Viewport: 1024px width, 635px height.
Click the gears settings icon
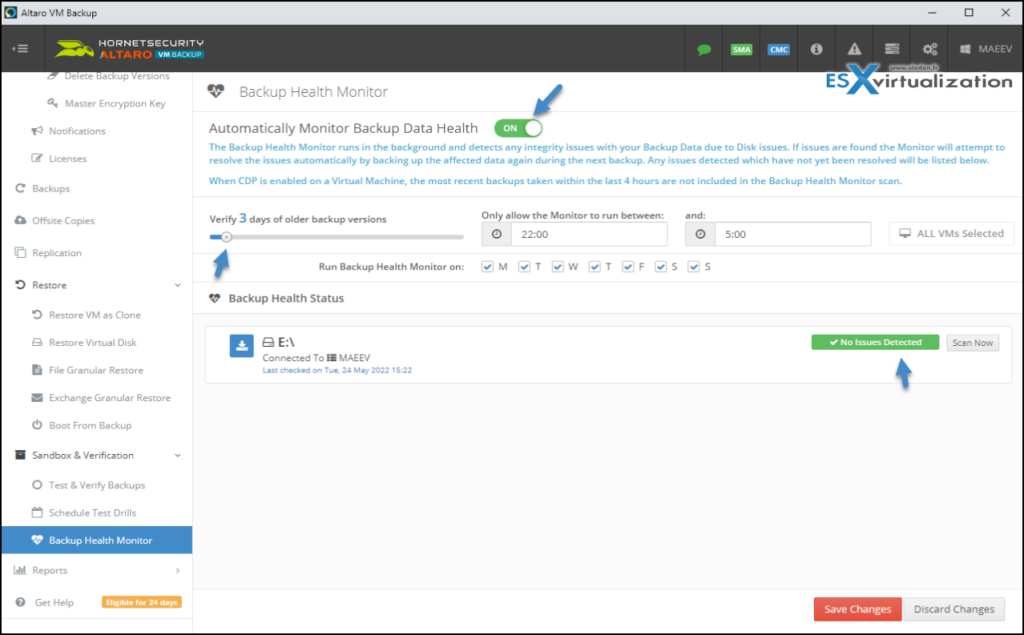click(x=929, y=48)
